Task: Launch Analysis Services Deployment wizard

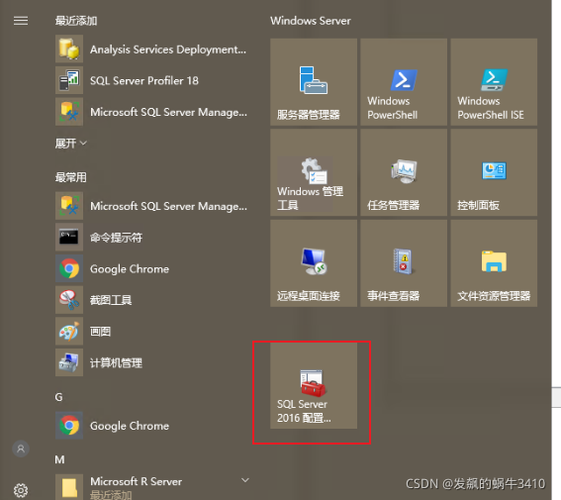Action: coord(151,49)
